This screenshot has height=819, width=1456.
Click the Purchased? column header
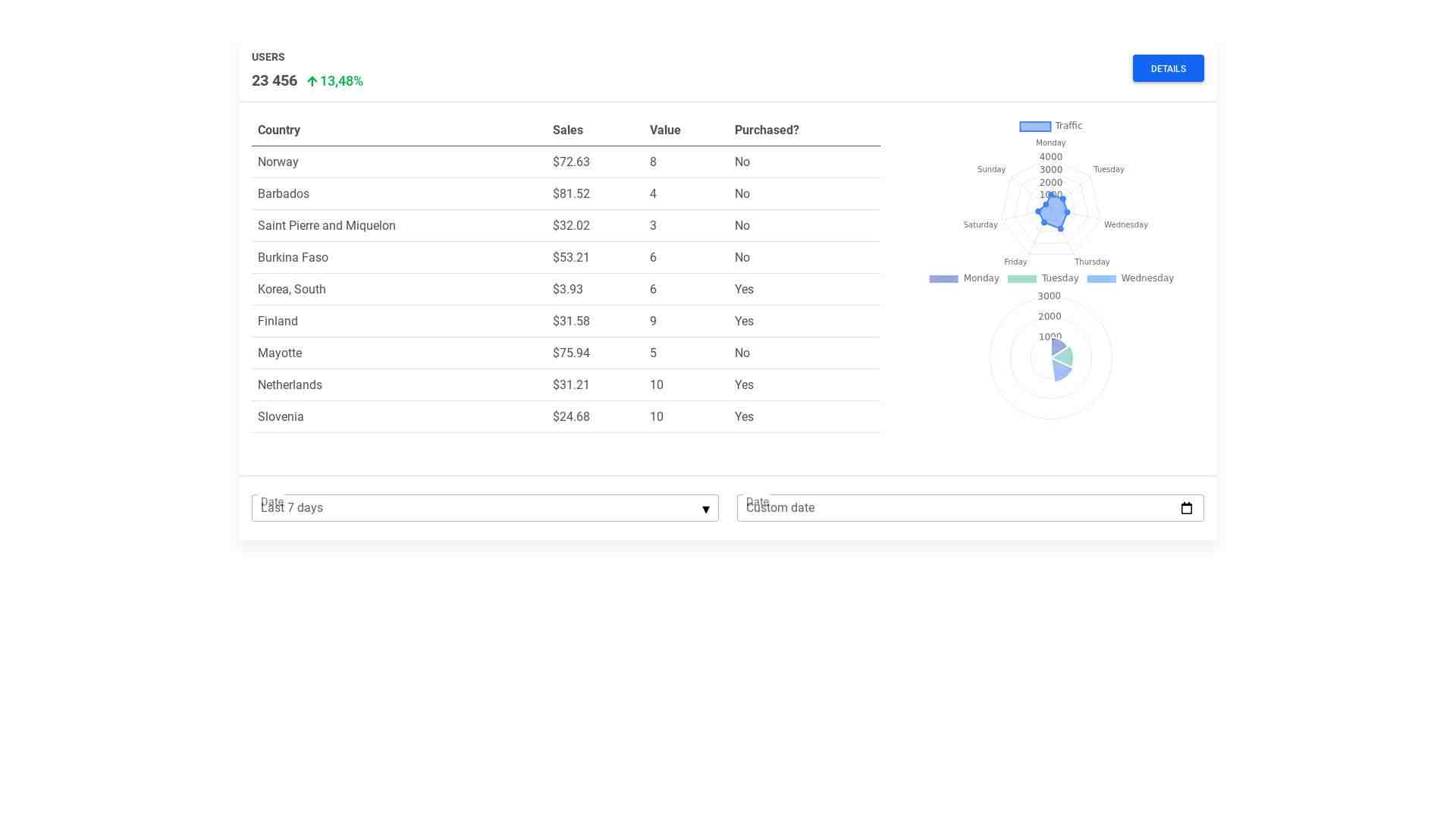click(x=767, y=130)
